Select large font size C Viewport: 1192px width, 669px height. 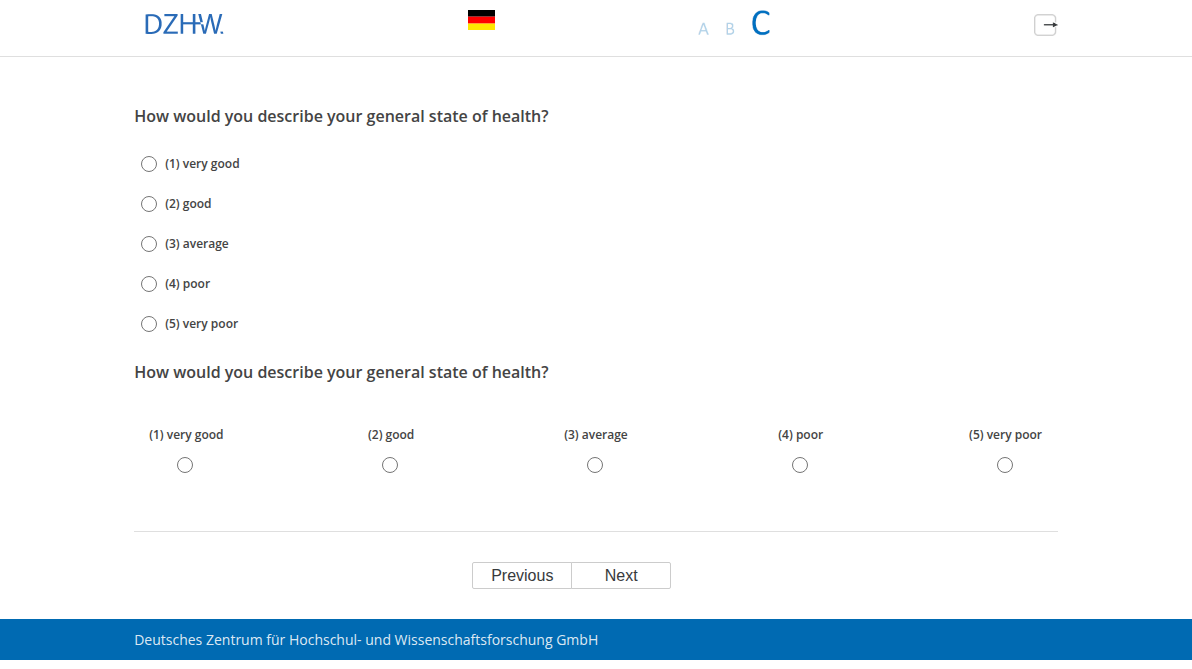click(x=761, y=24)
